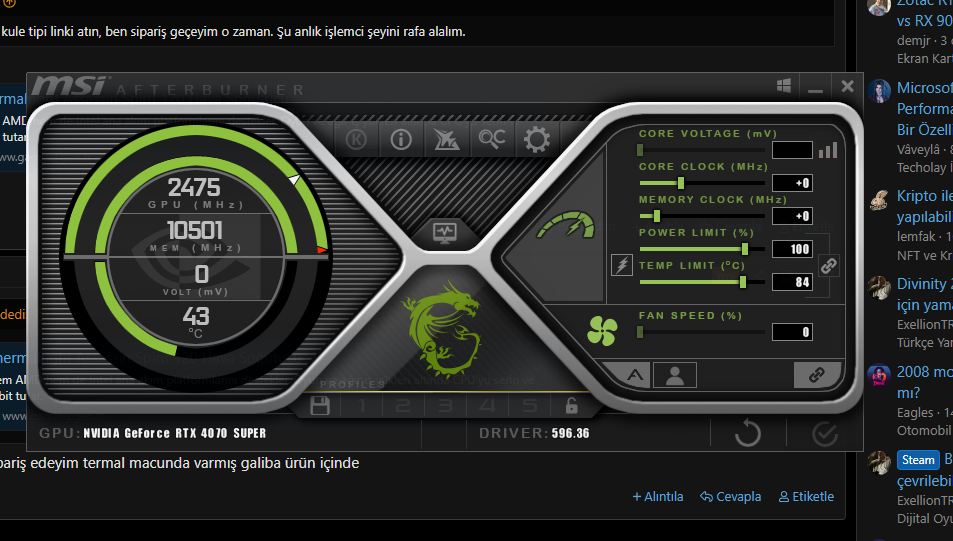The image size is (953, 541).
Task: Open the Kripto ile thread link
Action: pos(924,206)
